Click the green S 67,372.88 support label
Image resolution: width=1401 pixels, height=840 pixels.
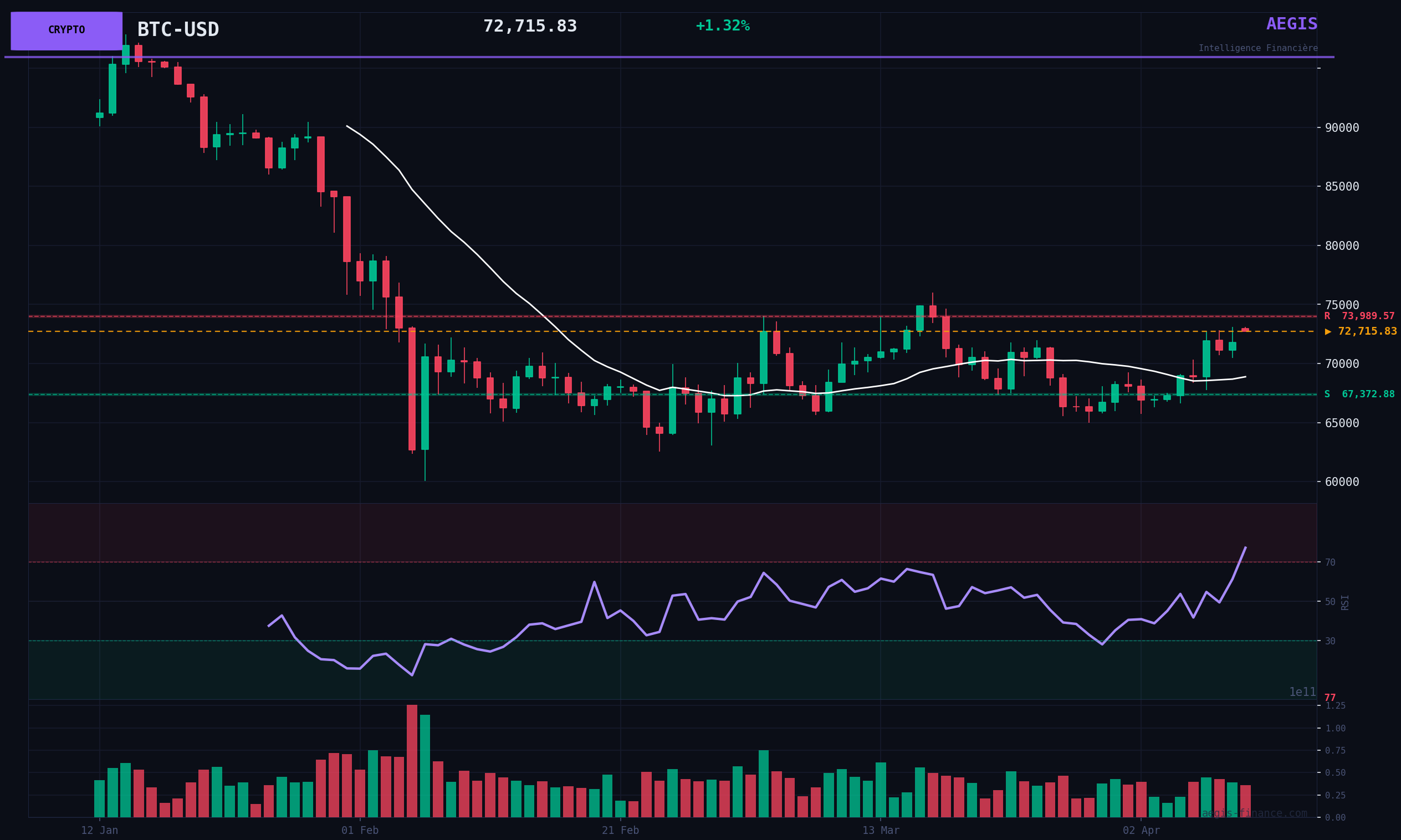point(1358,395)
